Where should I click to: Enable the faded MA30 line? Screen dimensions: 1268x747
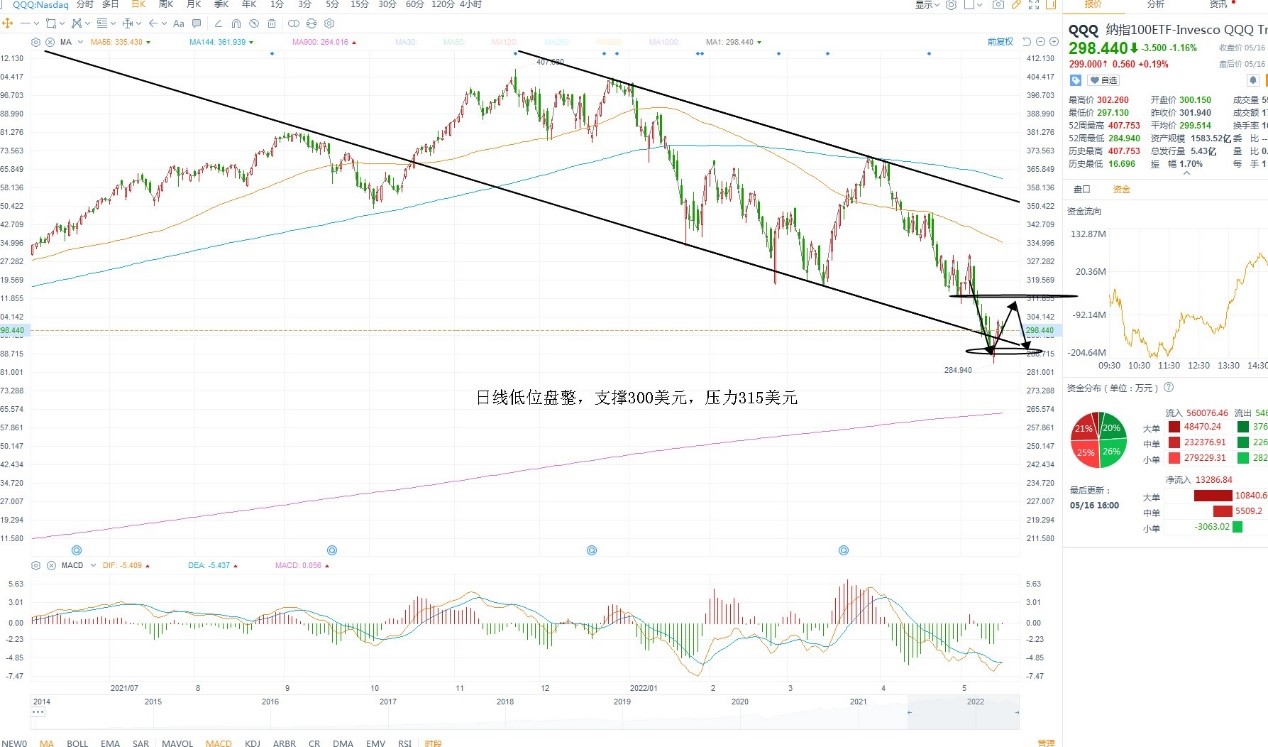click(x=405, y=42)
